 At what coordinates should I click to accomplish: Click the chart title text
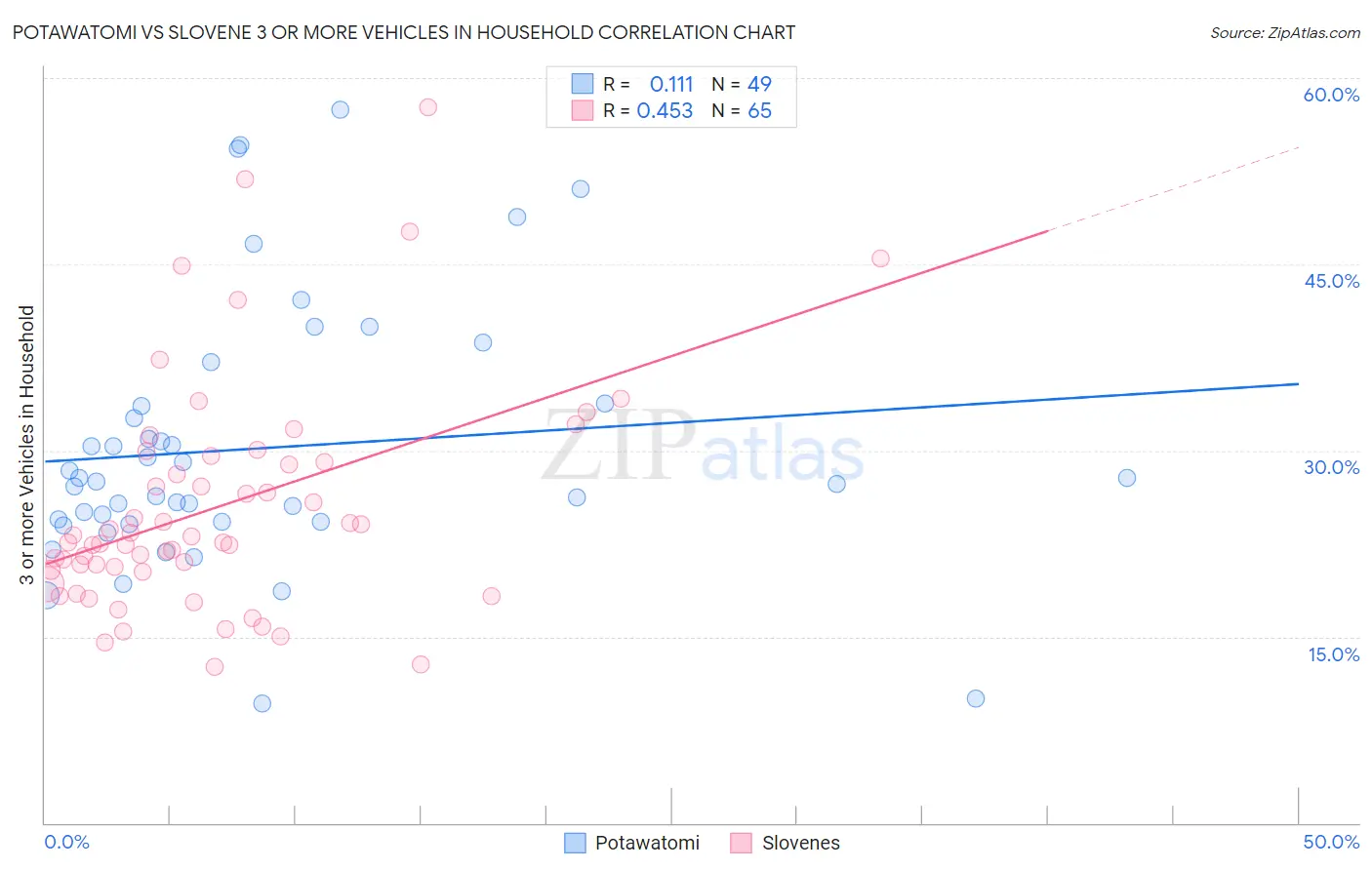point(404,33)
